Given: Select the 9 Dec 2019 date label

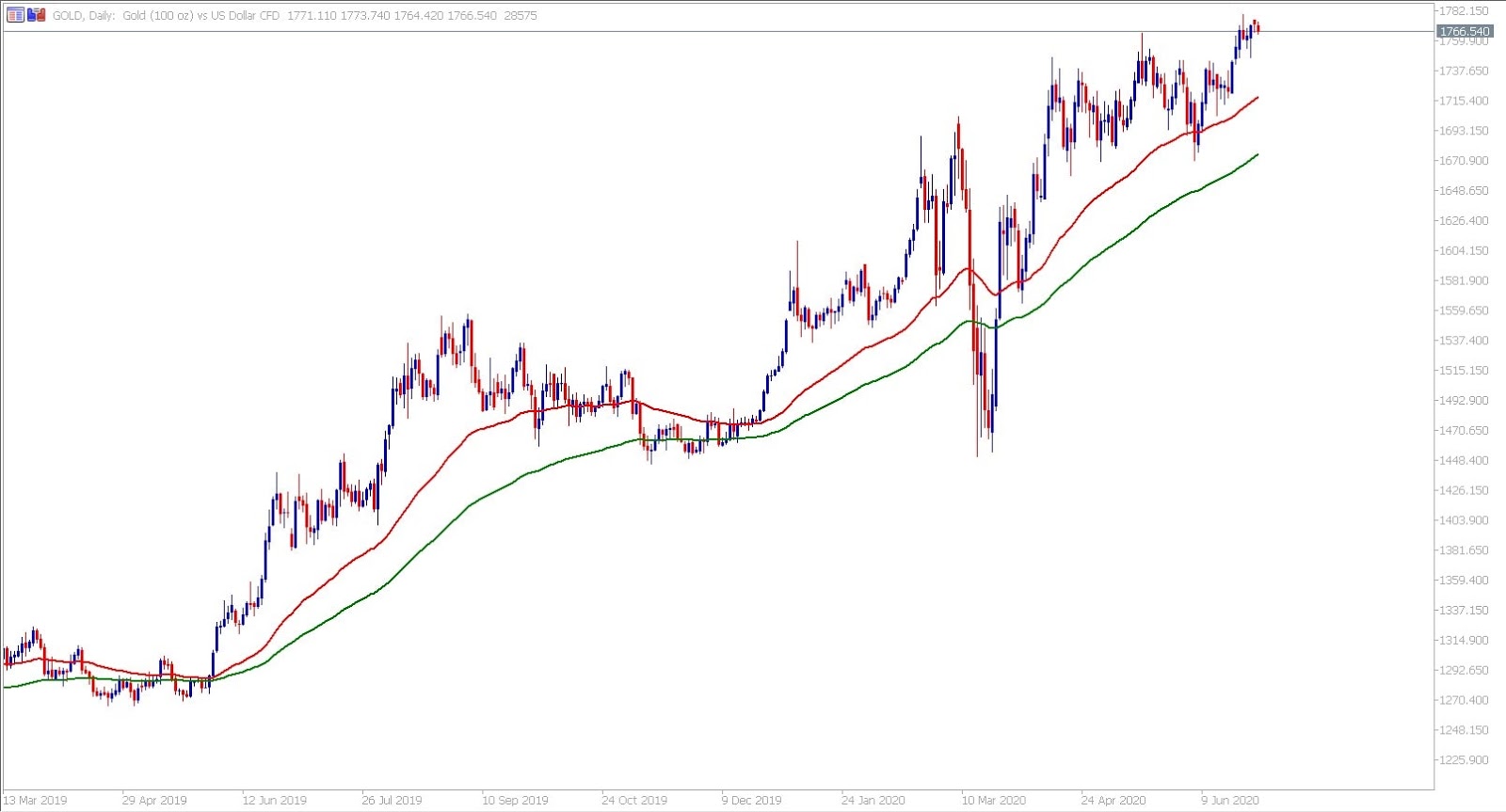Looking at the screenshot, I should point(752,801).
